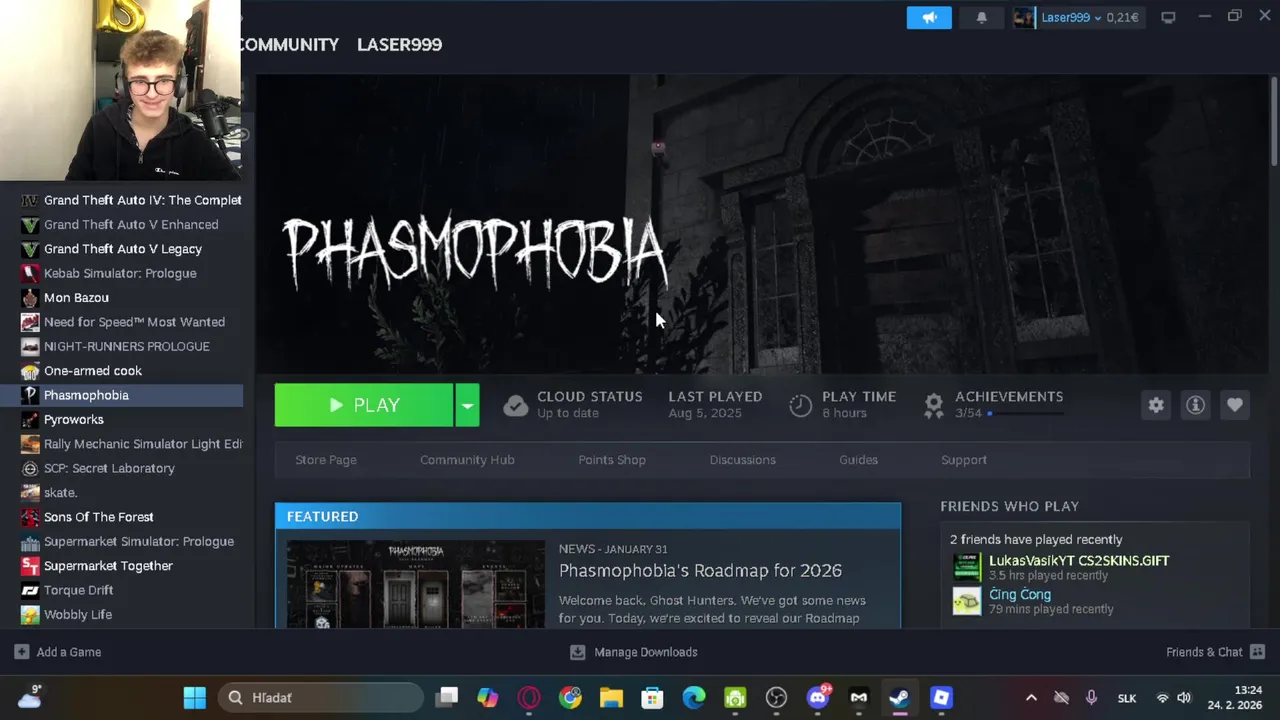Viewport: 1280px width, 720px height.
Task: Select Need for Speed Most Wanted
Action: (134, 322)
